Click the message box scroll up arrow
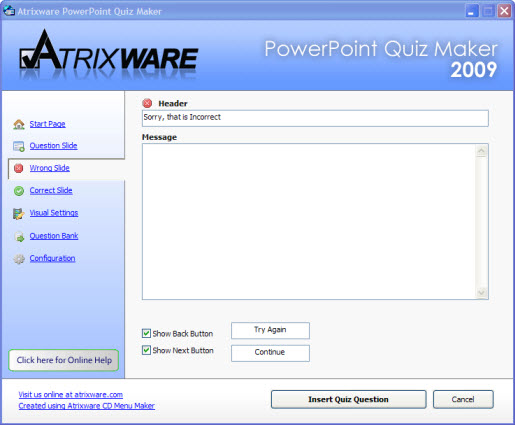The height and width of the screenshot is (425, 515). click(x=481, y=152)
